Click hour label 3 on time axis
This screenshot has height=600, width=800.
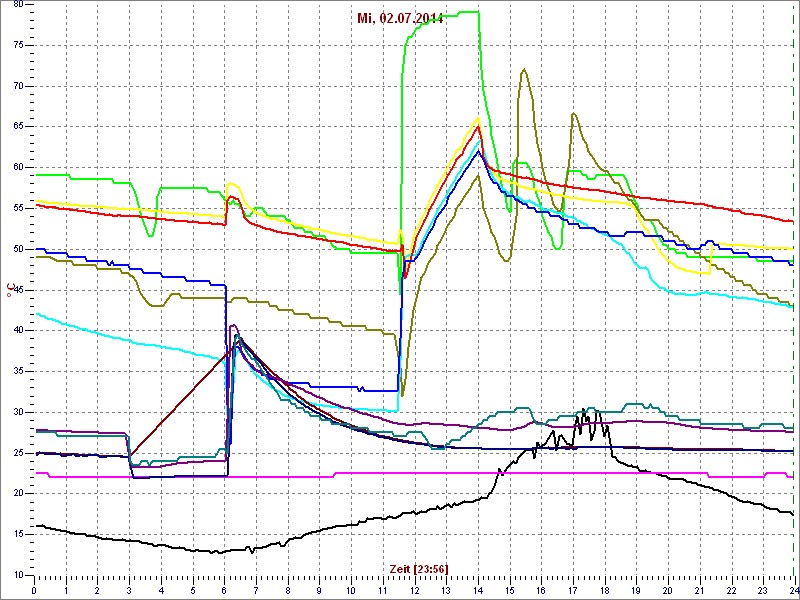(x=129, y=590)
